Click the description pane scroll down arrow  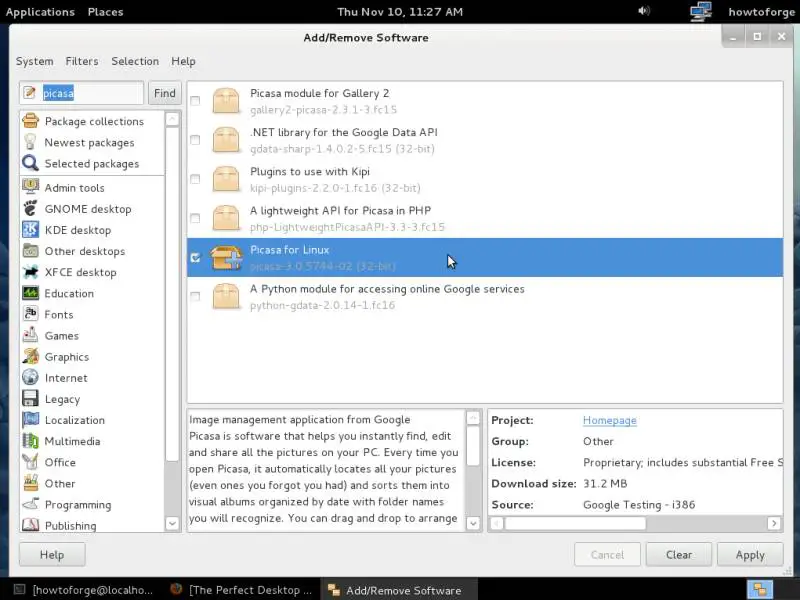tap(473, 523)
